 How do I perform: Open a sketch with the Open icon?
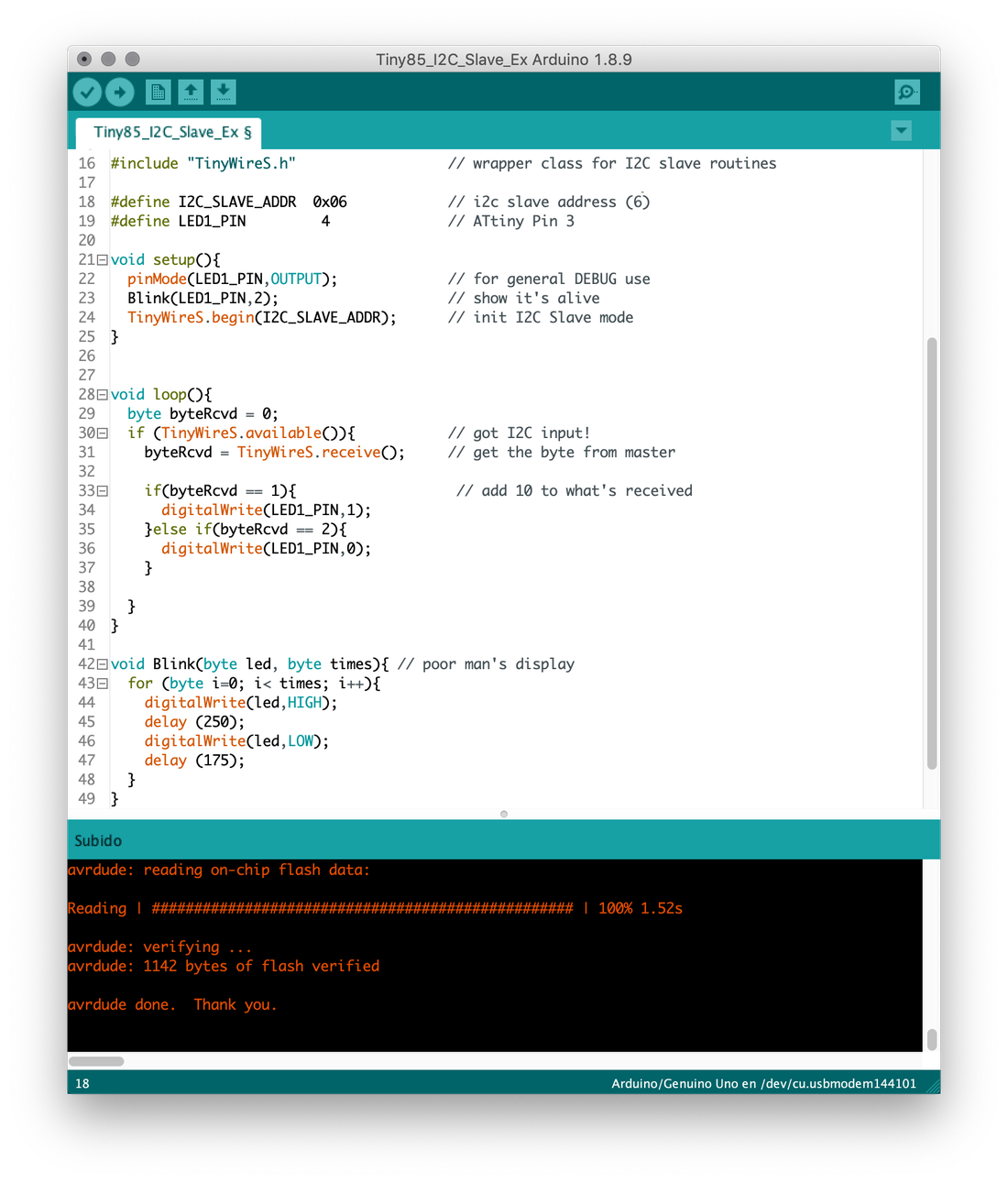coord(191,92)
